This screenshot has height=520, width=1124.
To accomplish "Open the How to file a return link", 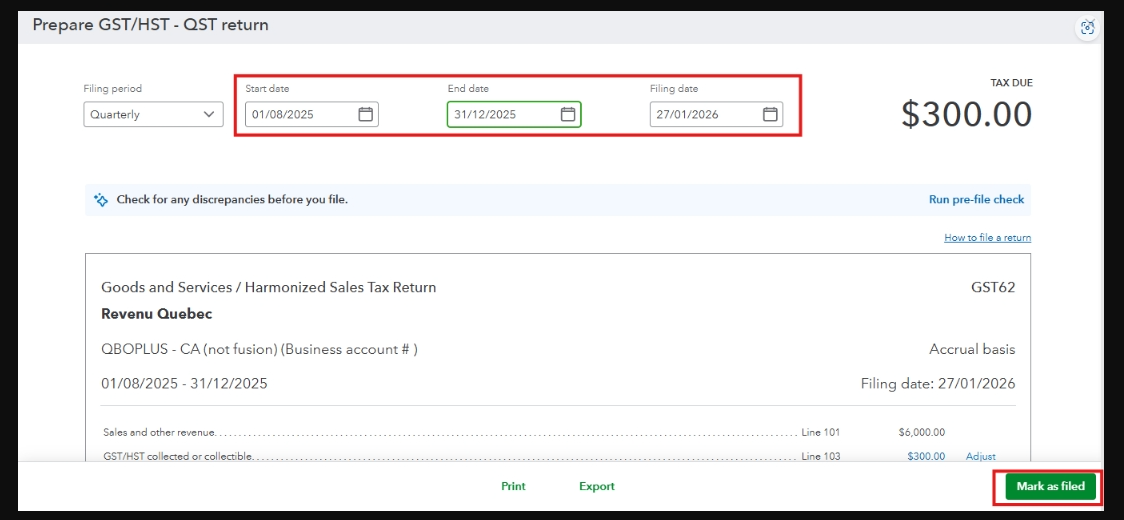I will (x=987, y=237).
